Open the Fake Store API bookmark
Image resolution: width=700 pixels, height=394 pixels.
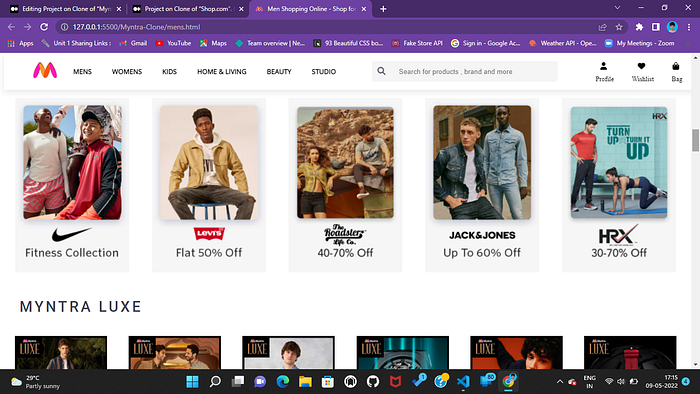pyautogui.click(x=417, y=43)
